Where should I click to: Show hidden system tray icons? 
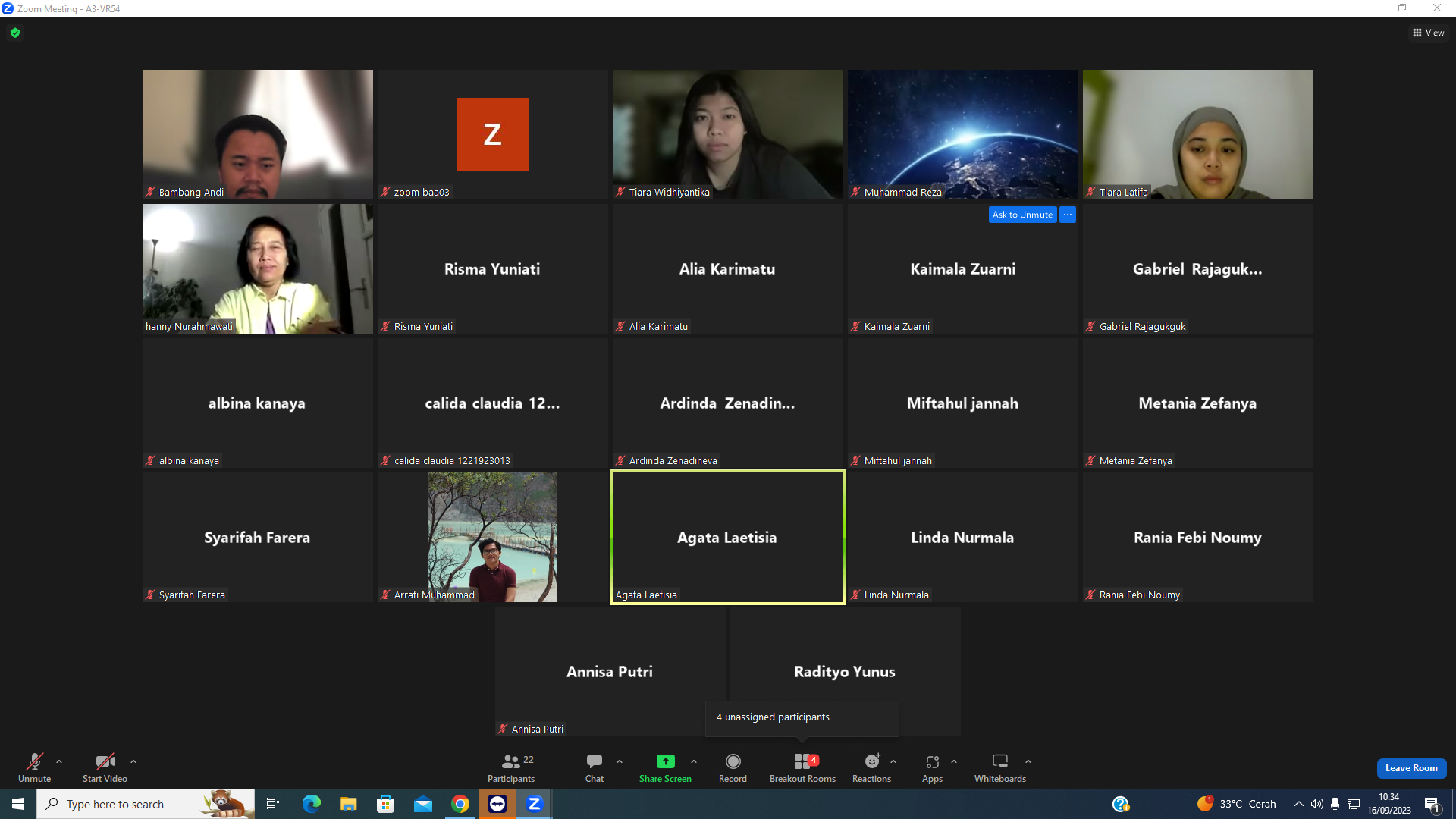click(x=1298, y=804)
